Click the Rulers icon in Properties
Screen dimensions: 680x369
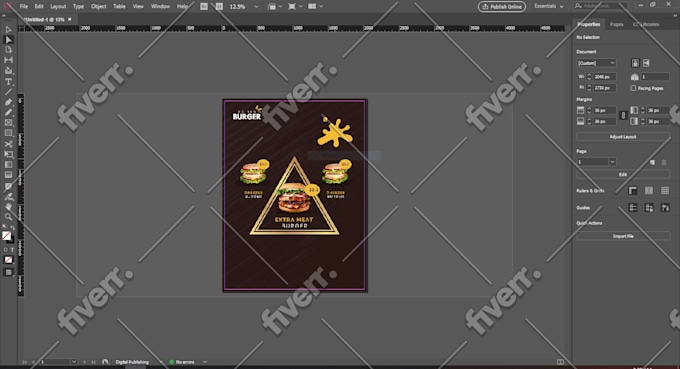(x=633, y=191)
